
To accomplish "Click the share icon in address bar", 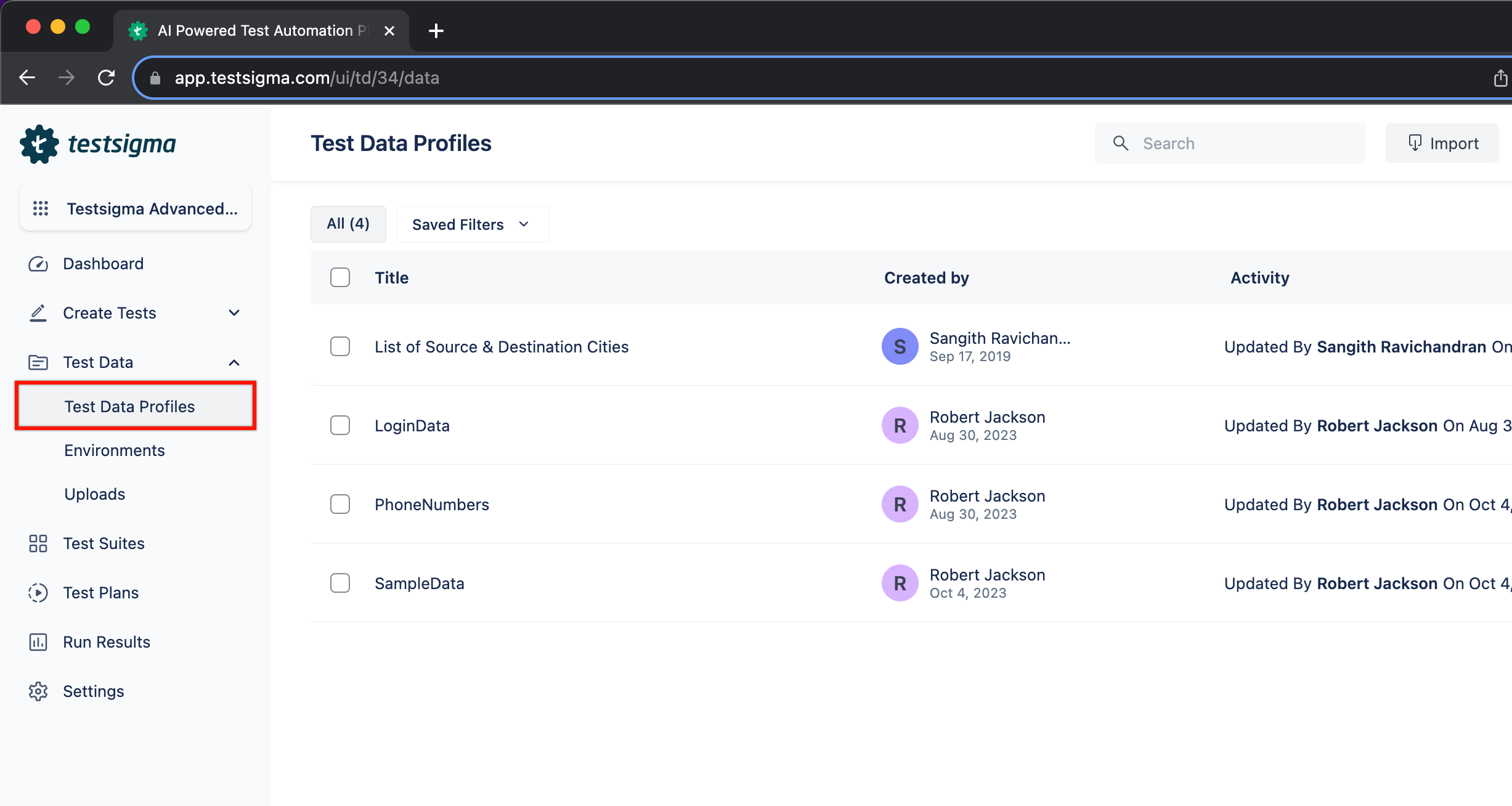I will pyautogui.click(x=1500, y=78).
